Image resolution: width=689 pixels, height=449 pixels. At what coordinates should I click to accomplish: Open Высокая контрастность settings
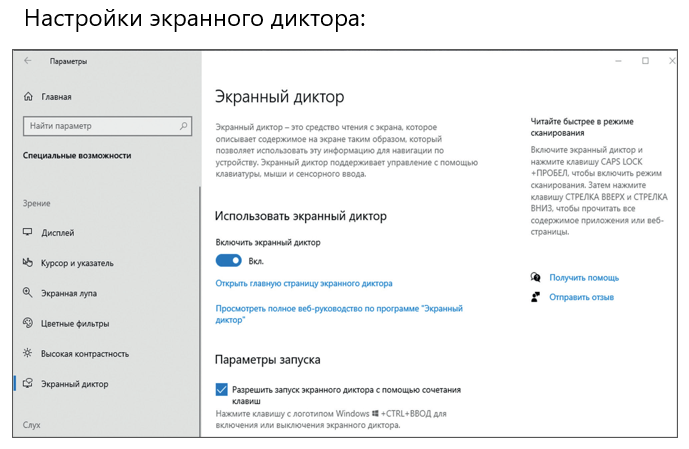click(x=85, y=354)
